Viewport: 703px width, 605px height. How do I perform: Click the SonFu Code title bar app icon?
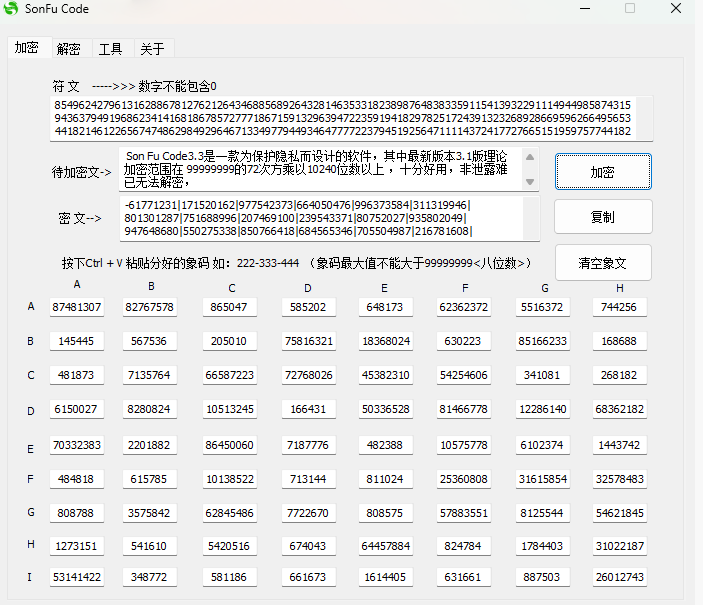pyautogui.click(x=12, y=9)
